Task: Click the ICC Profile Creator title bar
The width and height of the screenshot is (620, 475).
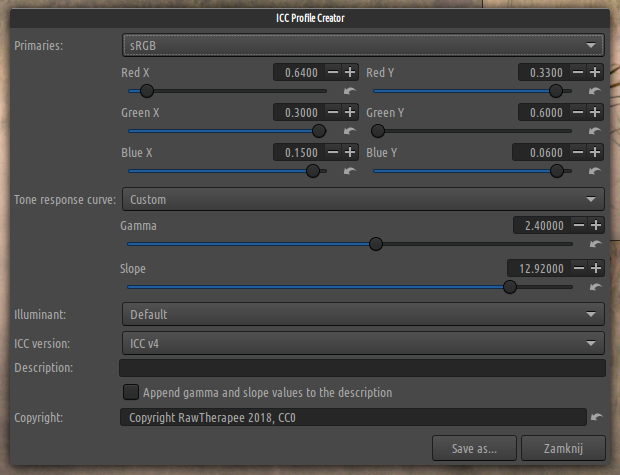Action: point(310,18)
